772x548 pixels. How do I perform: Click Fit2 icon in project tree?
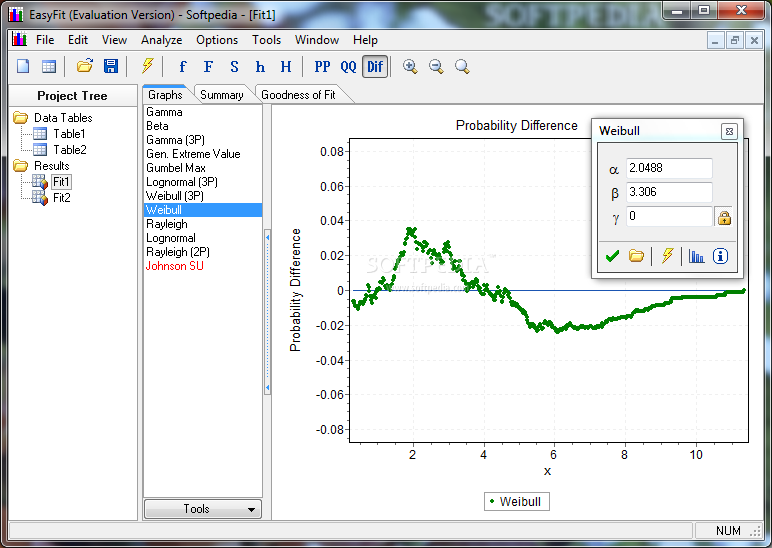click(x=40, y=198)
